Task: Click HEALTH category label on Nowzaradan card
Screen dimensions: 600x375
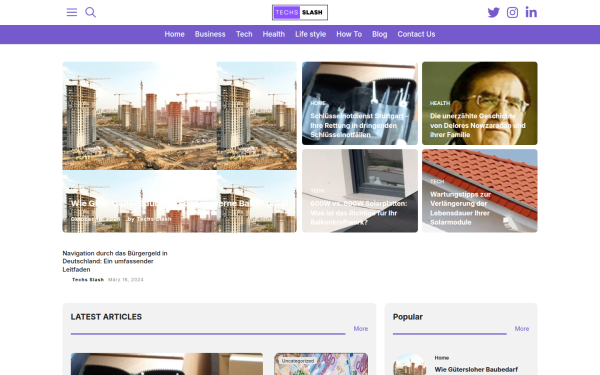Action: [x=440, y=103]
